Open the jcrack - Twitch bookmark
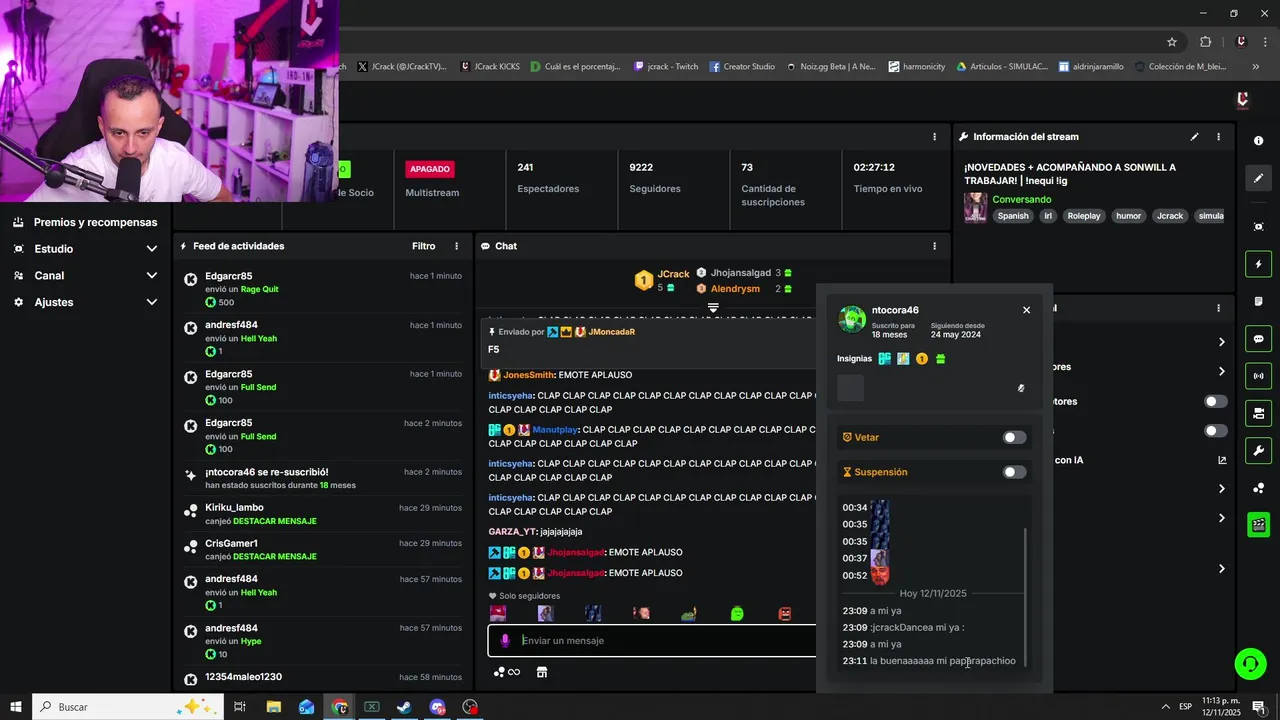The image size is (1280, 720). [666, 67]
